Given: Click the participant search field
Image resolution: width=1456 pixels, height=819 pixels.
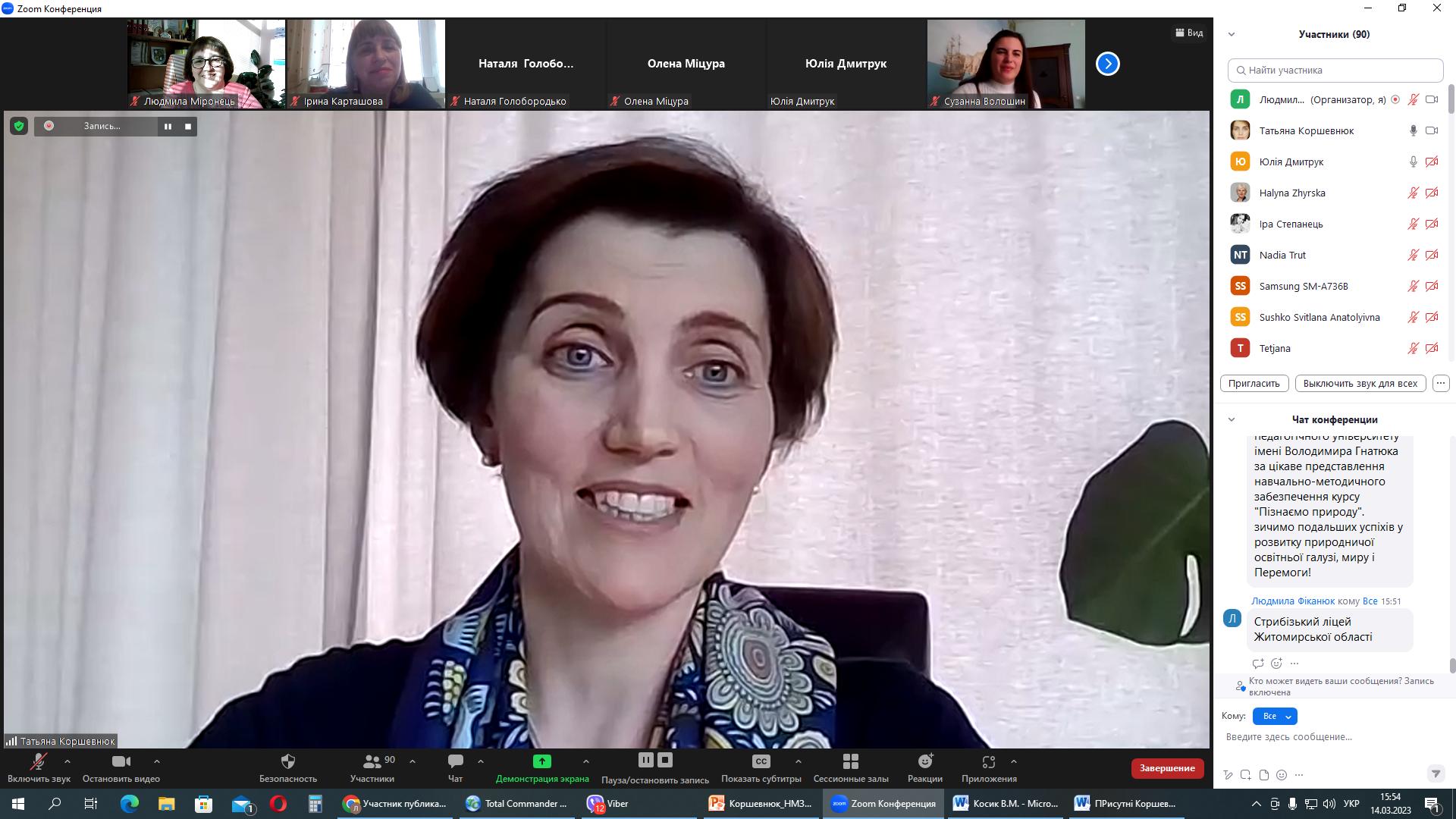Looking at the screenshot, I should click(x=1335, y=70).
